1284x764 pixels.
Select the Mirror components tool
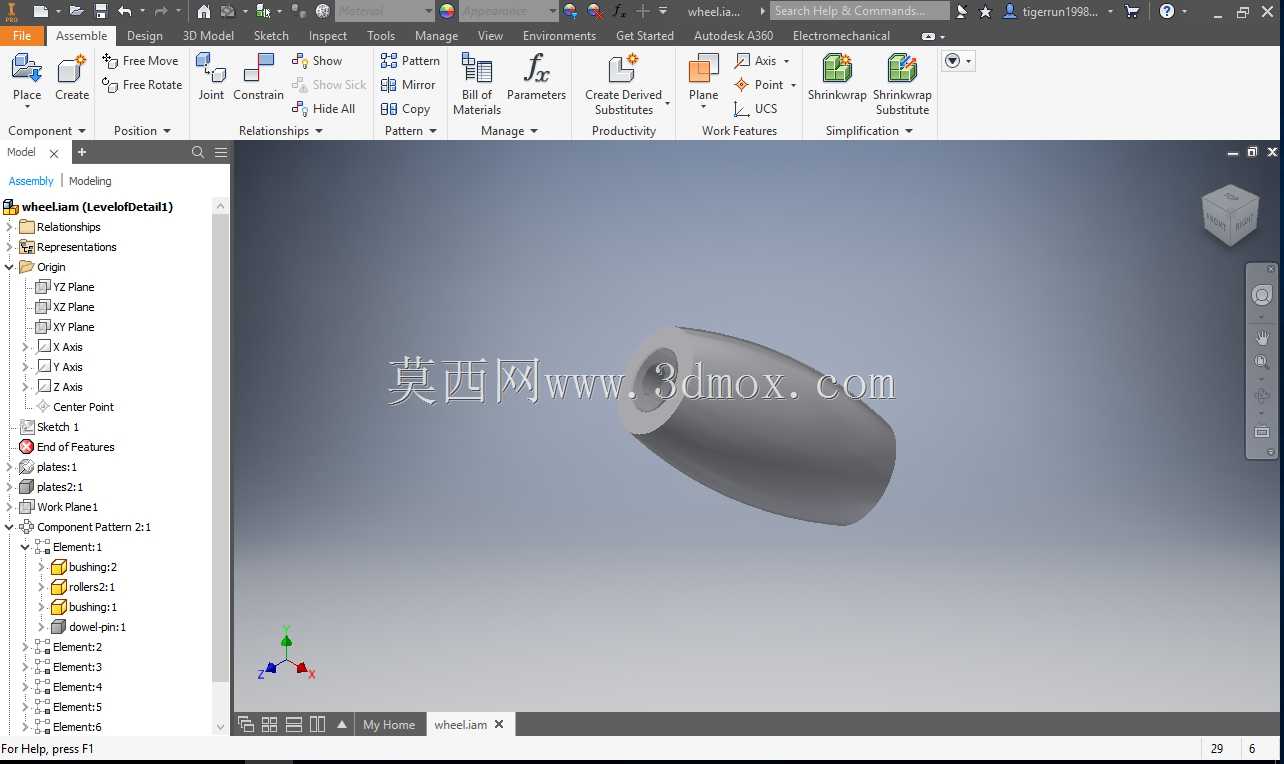tap(408, 85)
